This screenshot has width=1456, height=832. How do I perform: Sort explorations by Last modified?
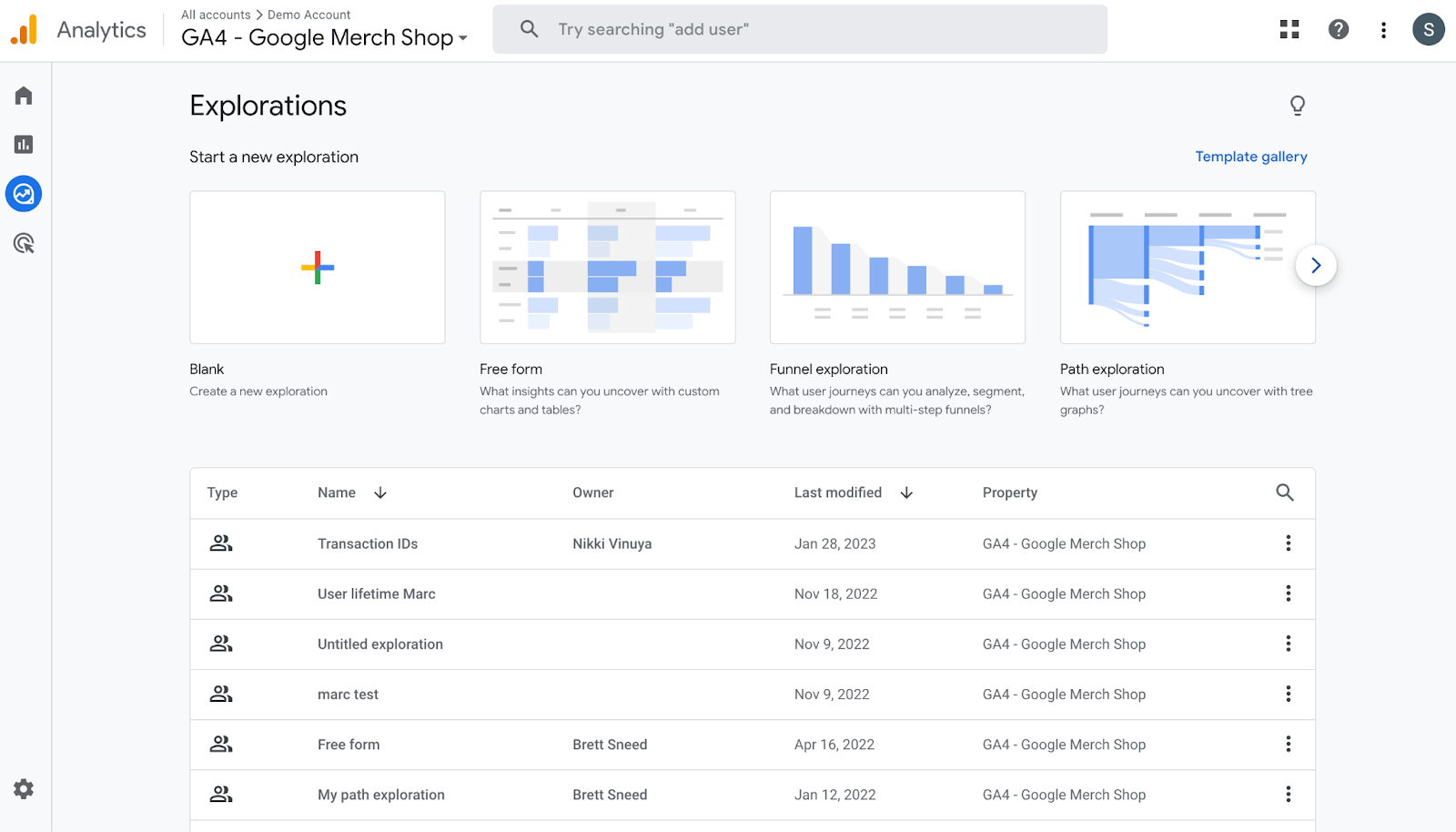[837, 492]
